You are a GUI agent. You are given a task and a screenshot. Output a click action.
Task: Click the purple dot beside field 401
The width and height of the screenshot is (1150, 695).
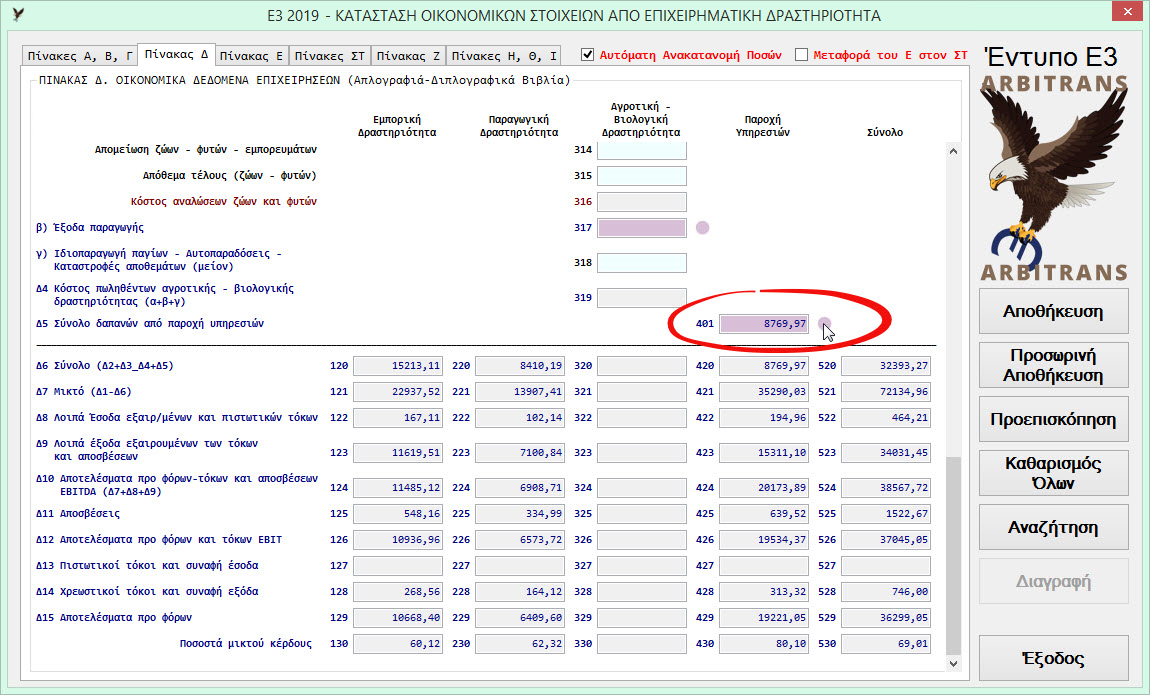[x=824, y=324]
